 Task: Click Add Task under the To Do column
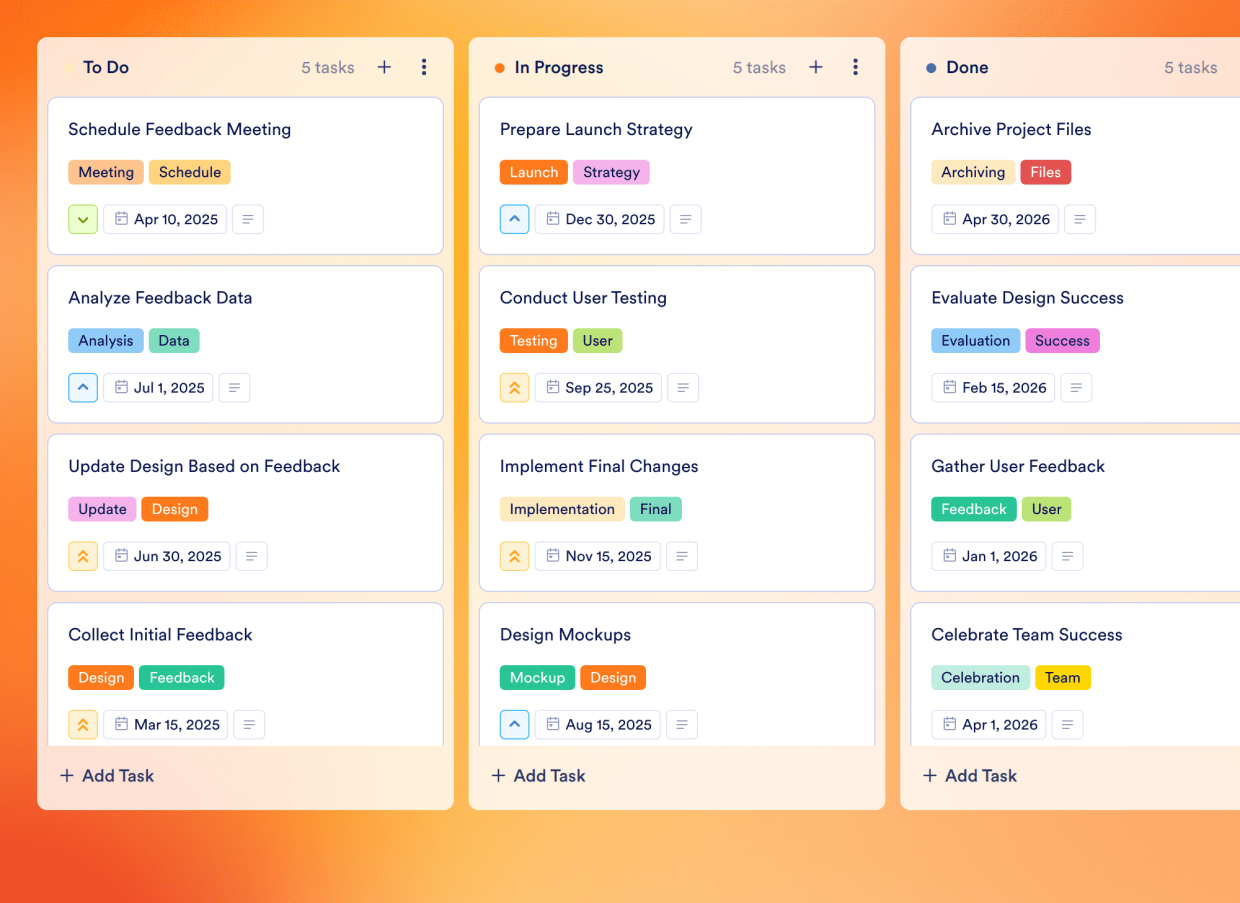(x=106, y=775)
